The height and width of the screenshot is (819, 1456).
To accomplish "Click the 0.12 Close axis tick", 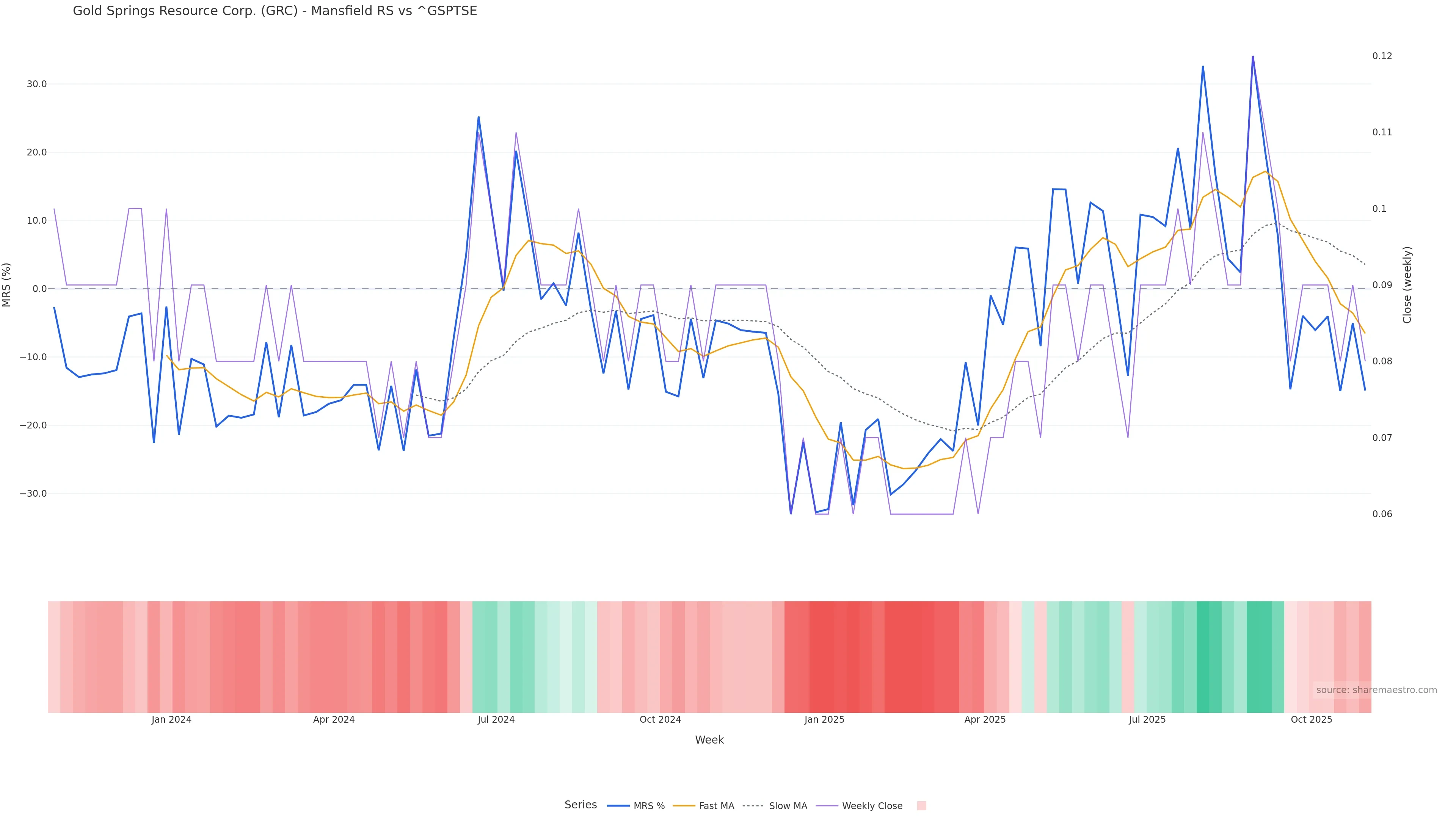I will (1382, 56).
